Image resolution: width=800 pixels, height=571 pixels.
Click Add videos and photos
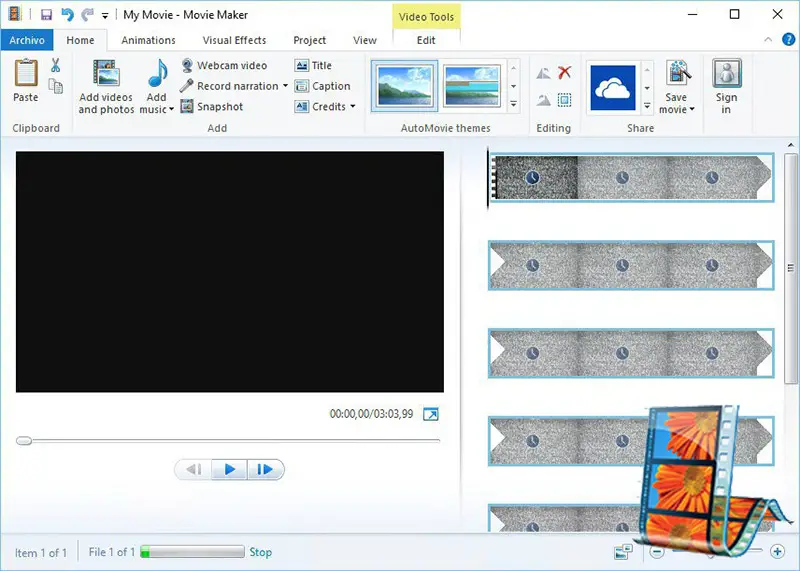pyautogui.click(x=106, y=87)
